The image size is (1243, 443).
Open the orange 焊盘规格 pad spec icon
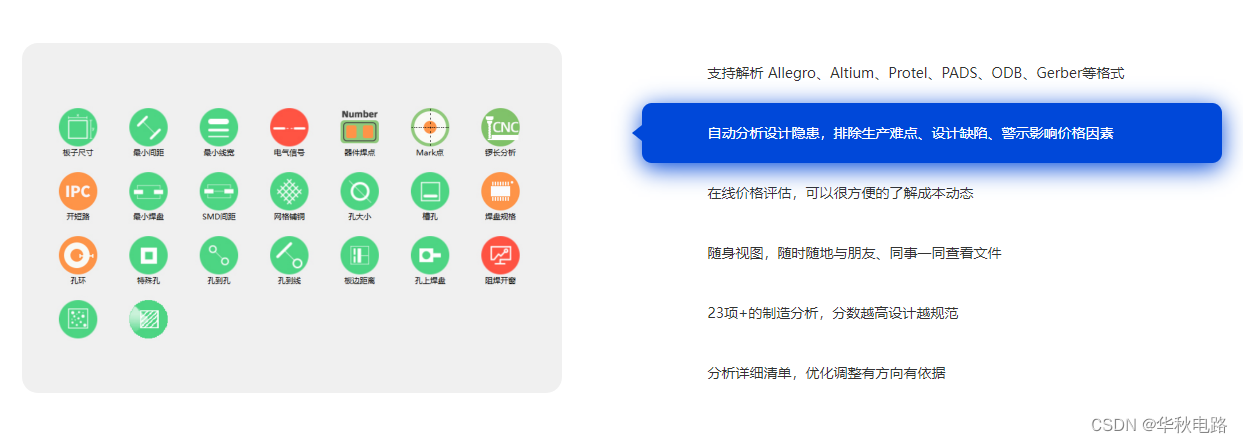point(500,191)
